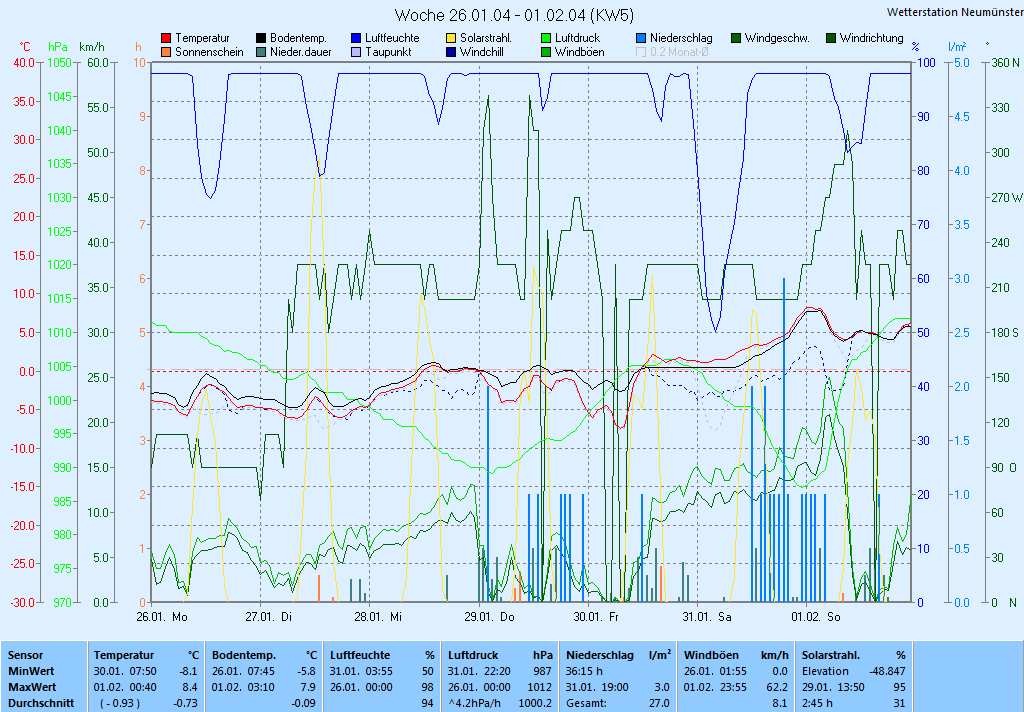This screenshot has width=1024, height=712.
Task: Click the Sensor header in the table
Action: click(25, 655)
